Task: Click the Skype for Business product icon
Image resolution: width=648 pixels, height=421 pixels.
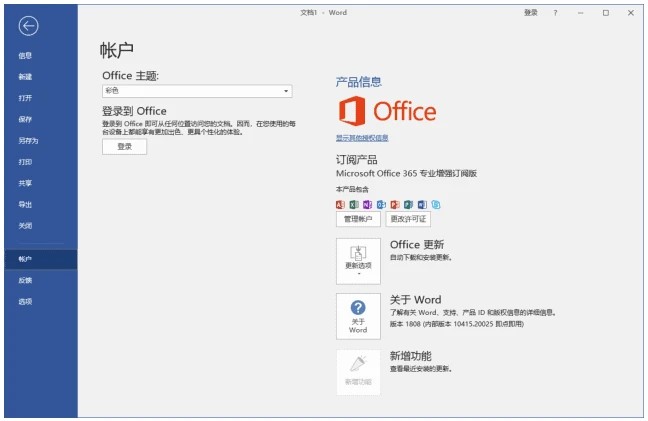Action: [x=436, y=205]
